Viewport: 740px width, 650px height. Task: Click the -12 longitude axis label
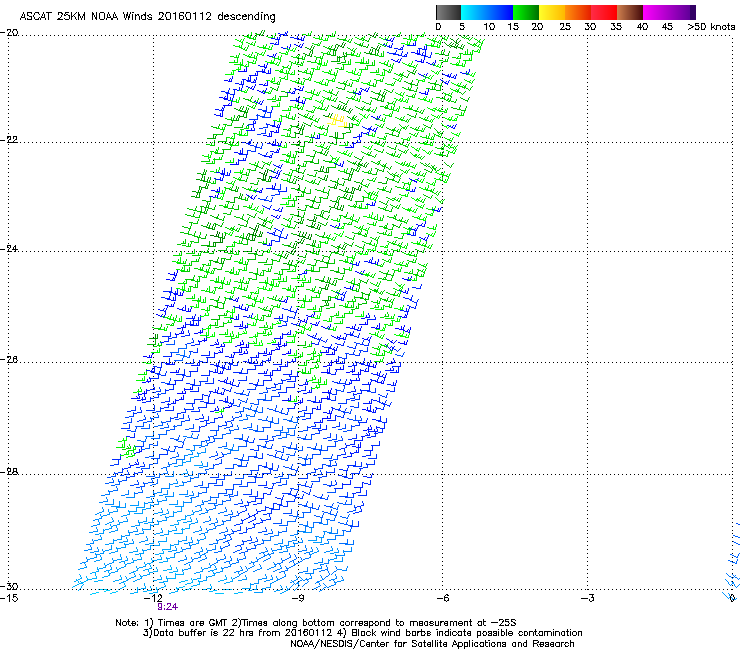153,598
